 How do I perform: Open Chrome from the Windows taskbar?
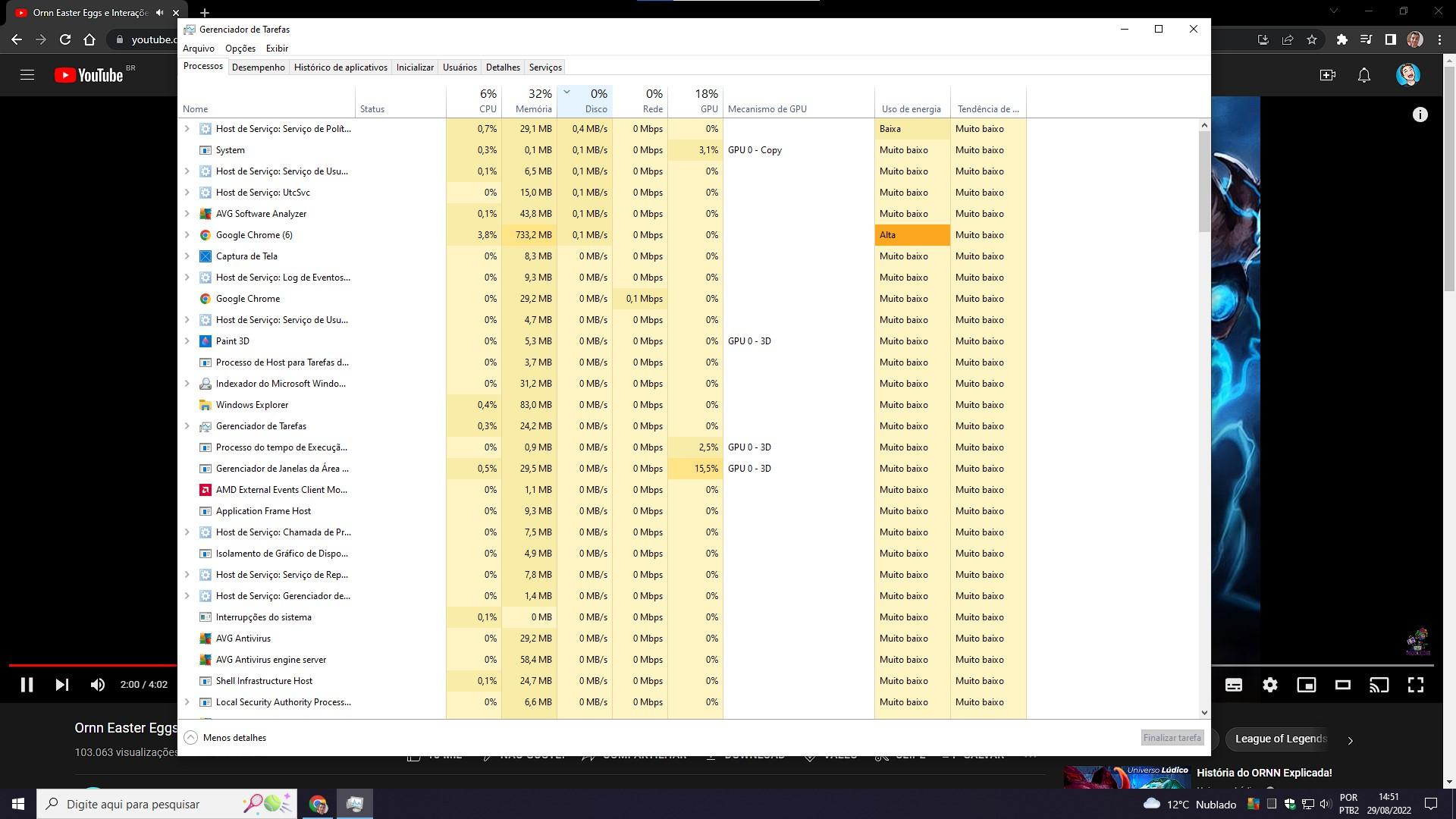(x=318, y=804)
